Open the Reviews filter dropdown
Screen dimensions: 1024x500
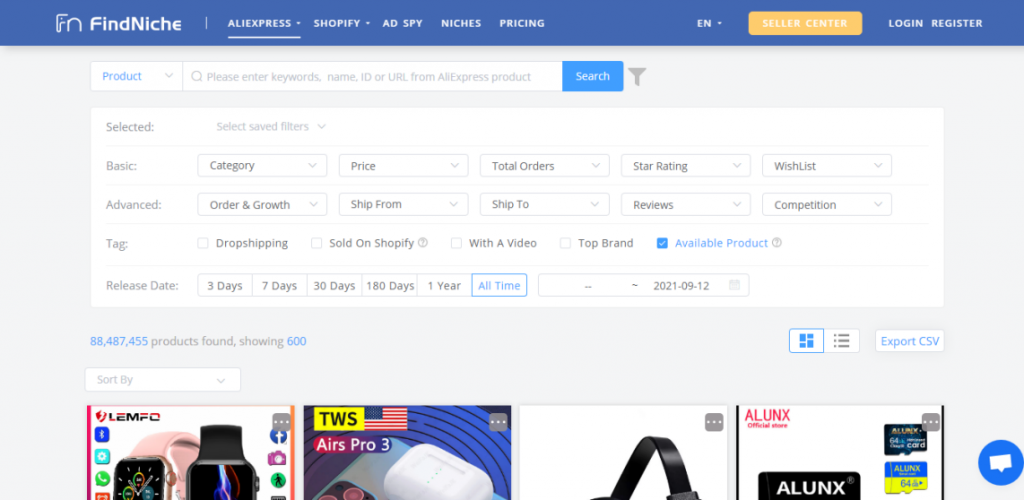pos(686,204)
